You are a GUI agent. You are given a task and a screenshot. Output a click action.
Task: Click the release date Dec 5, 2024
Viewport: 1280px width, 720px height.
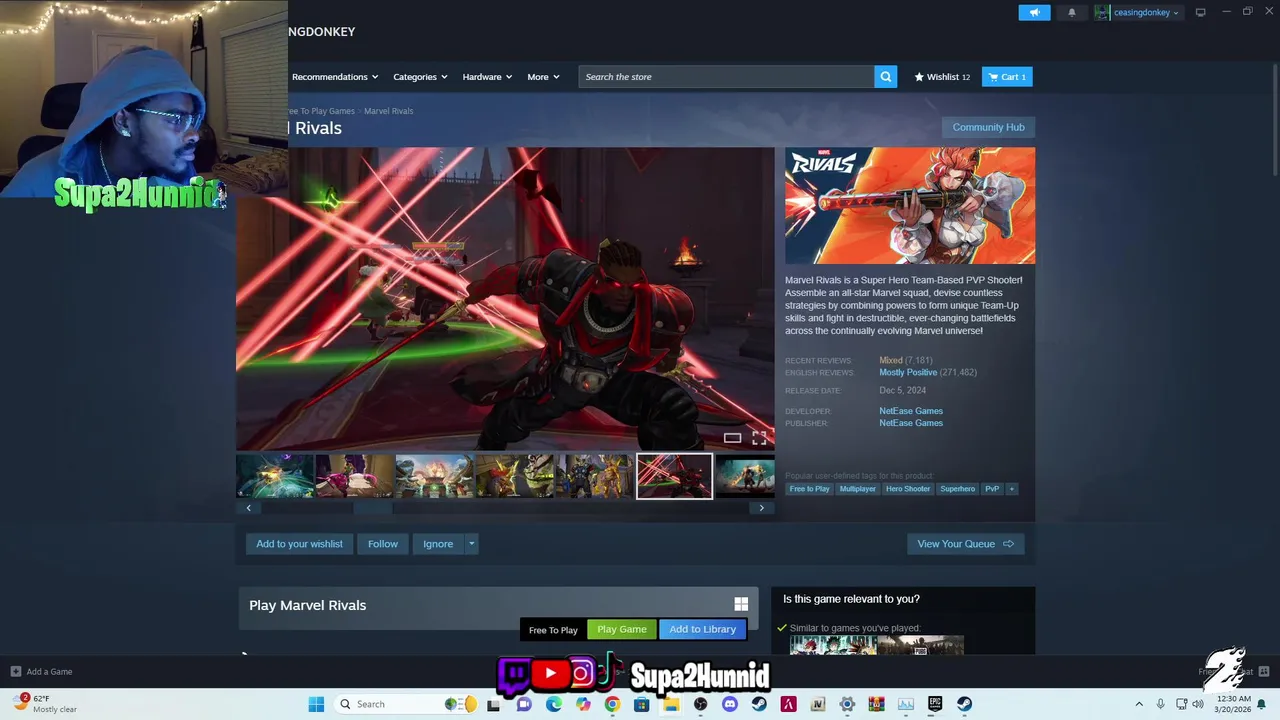(902, 391)
